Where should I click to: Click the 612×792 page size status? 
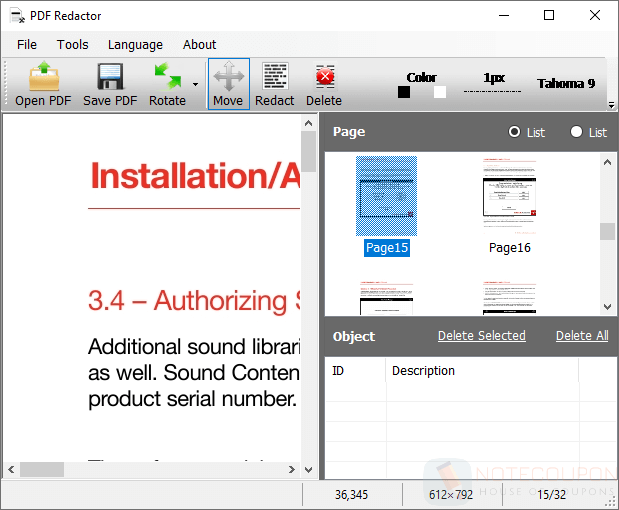click(451, 495)
